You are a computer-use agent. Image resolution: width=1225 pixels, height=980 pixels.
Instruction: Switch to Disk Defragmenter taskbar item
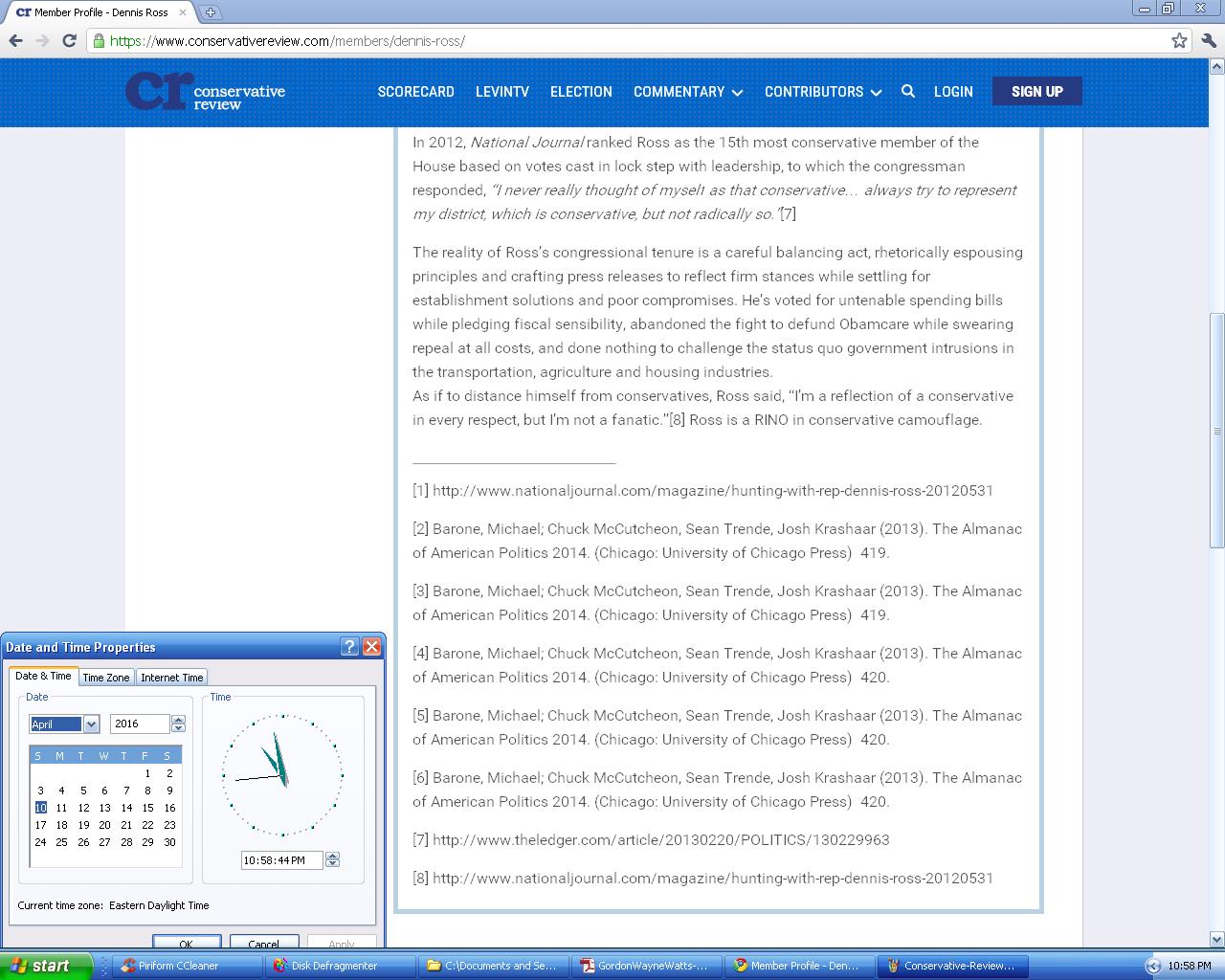click(x=340, y=966)
